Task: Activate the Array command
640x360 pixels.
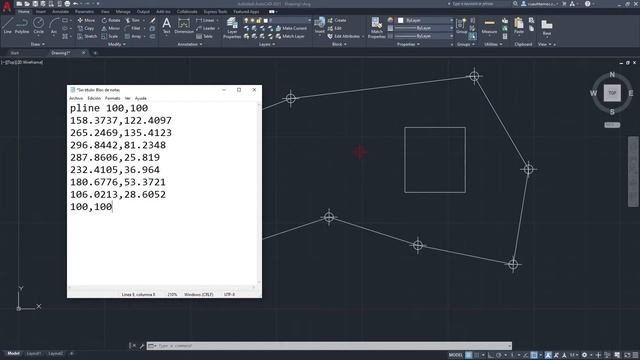Action: point(133,36)
